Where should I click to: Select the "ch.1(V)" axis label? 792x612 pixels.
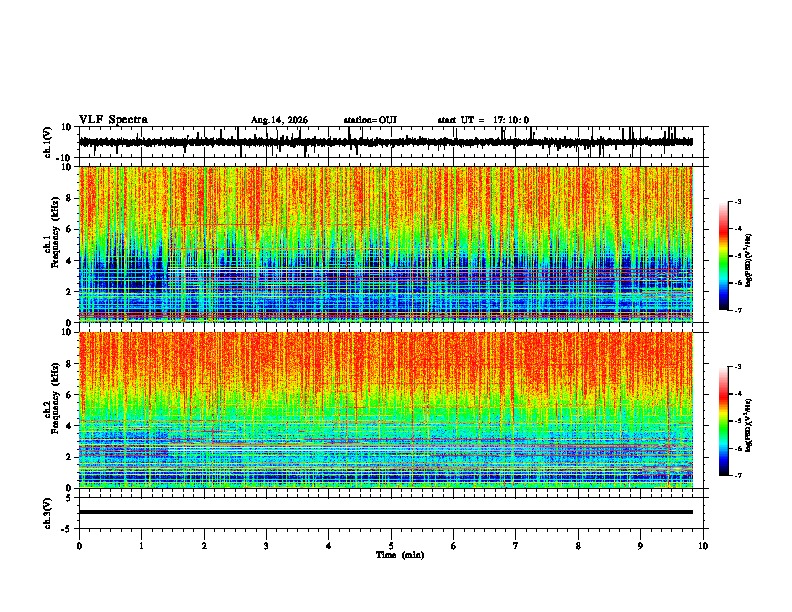[48, 142]
